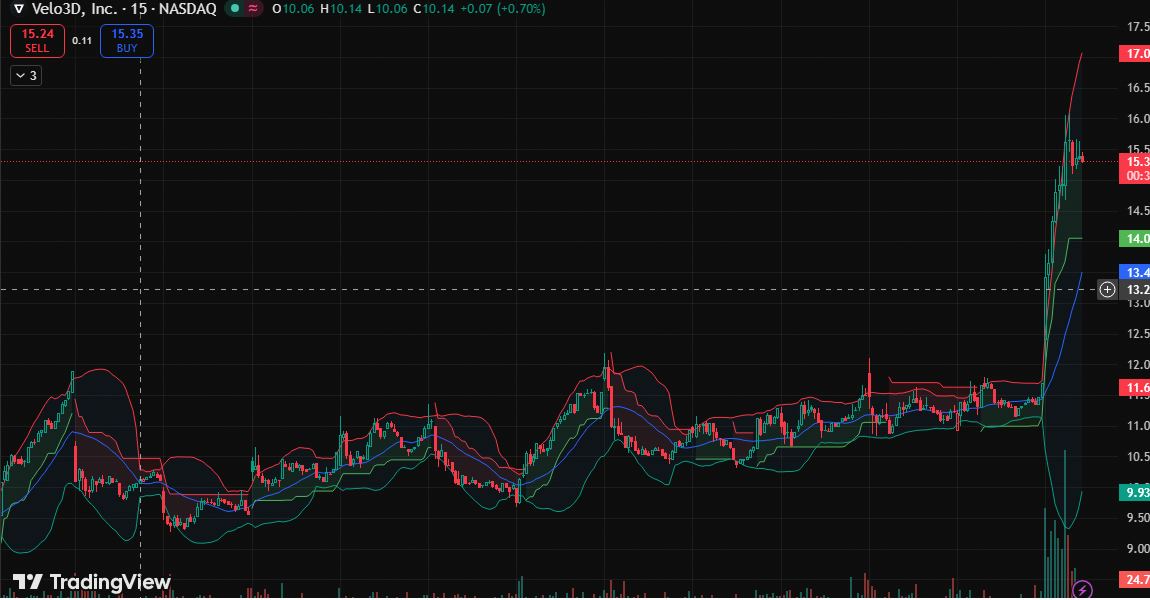Expand the indicators legend chevron showing 3

(x=26, y=76)
